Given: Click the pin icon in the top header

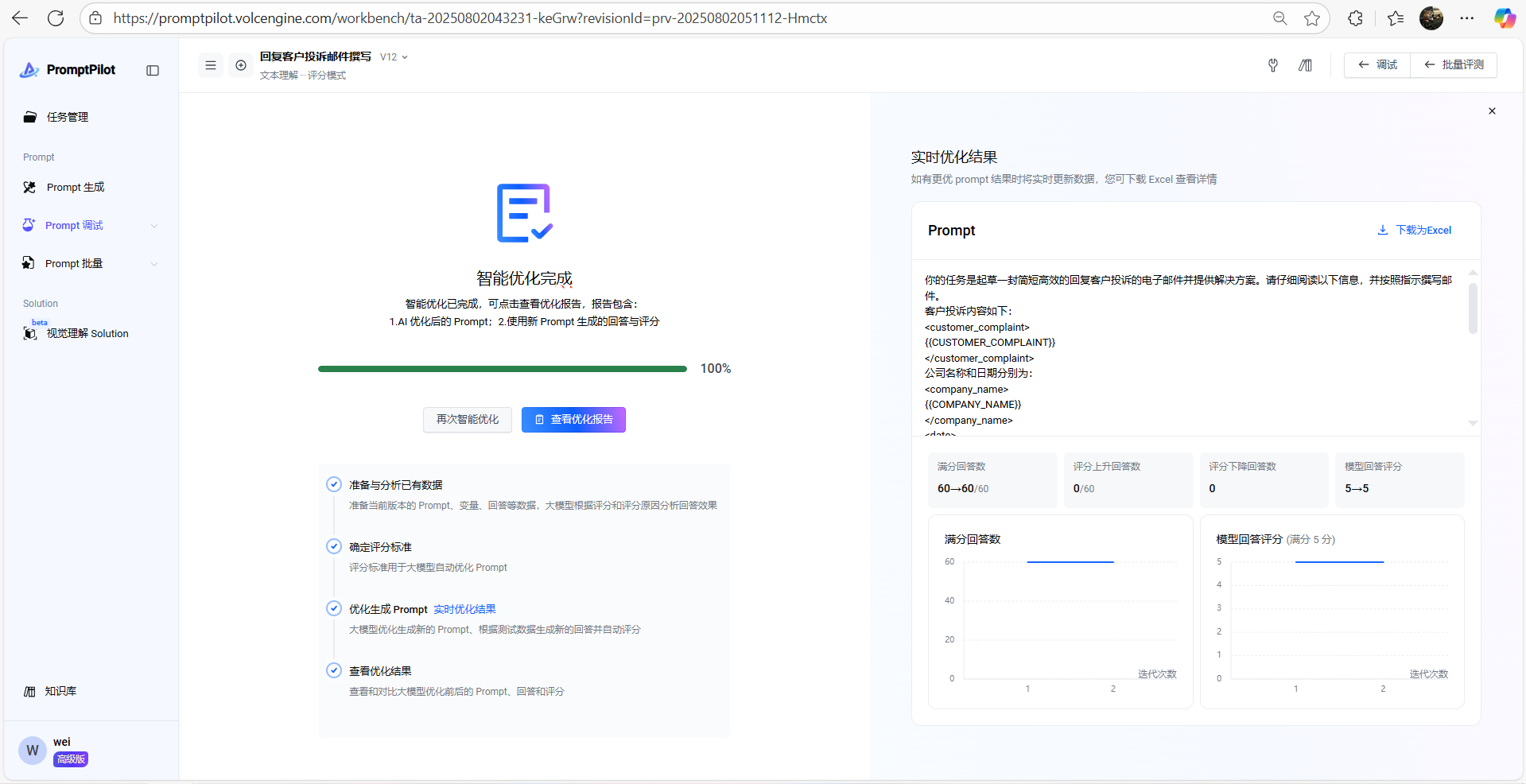Looking at the screenshot, I should click(x=1273, y=65).
